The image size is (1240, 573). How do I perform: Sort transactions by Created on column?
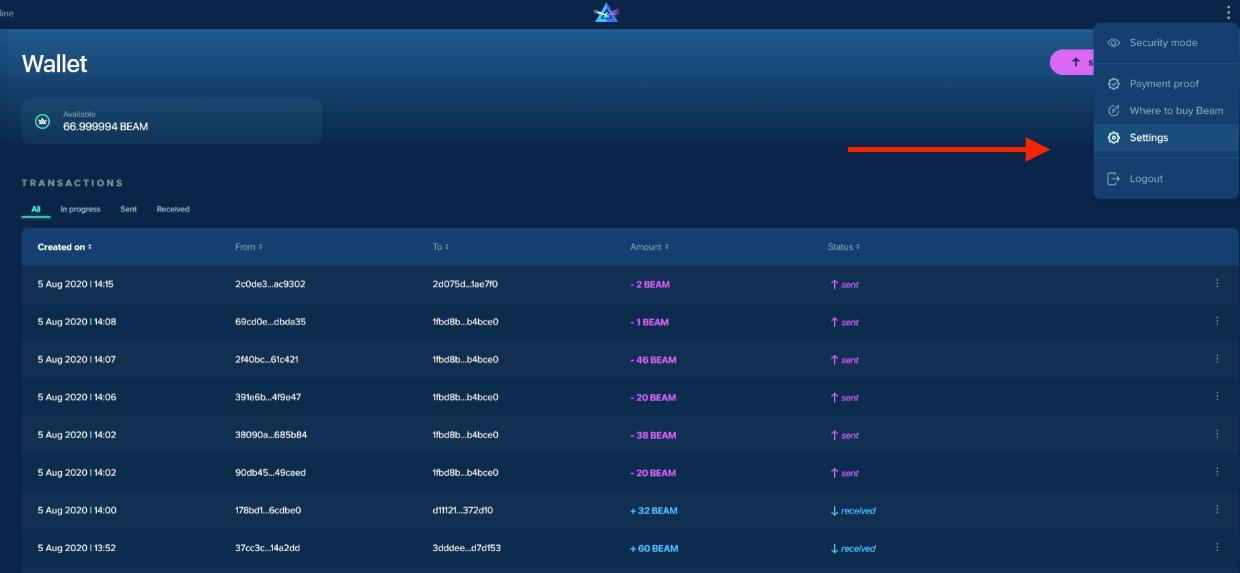64,247
